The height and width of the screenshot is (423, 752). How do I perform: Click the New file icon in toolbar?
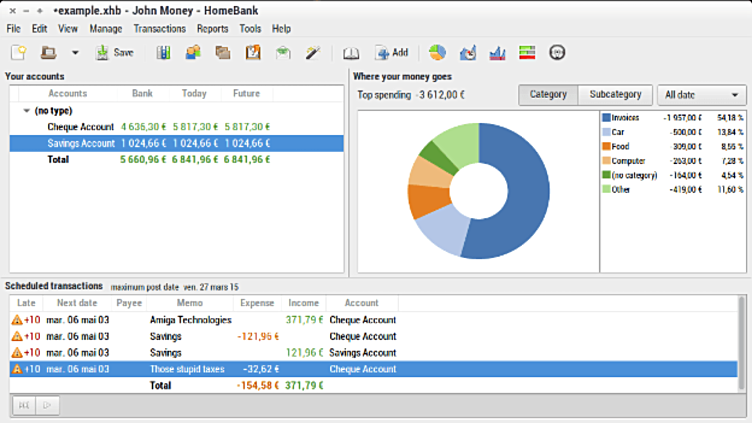[18, 52]
